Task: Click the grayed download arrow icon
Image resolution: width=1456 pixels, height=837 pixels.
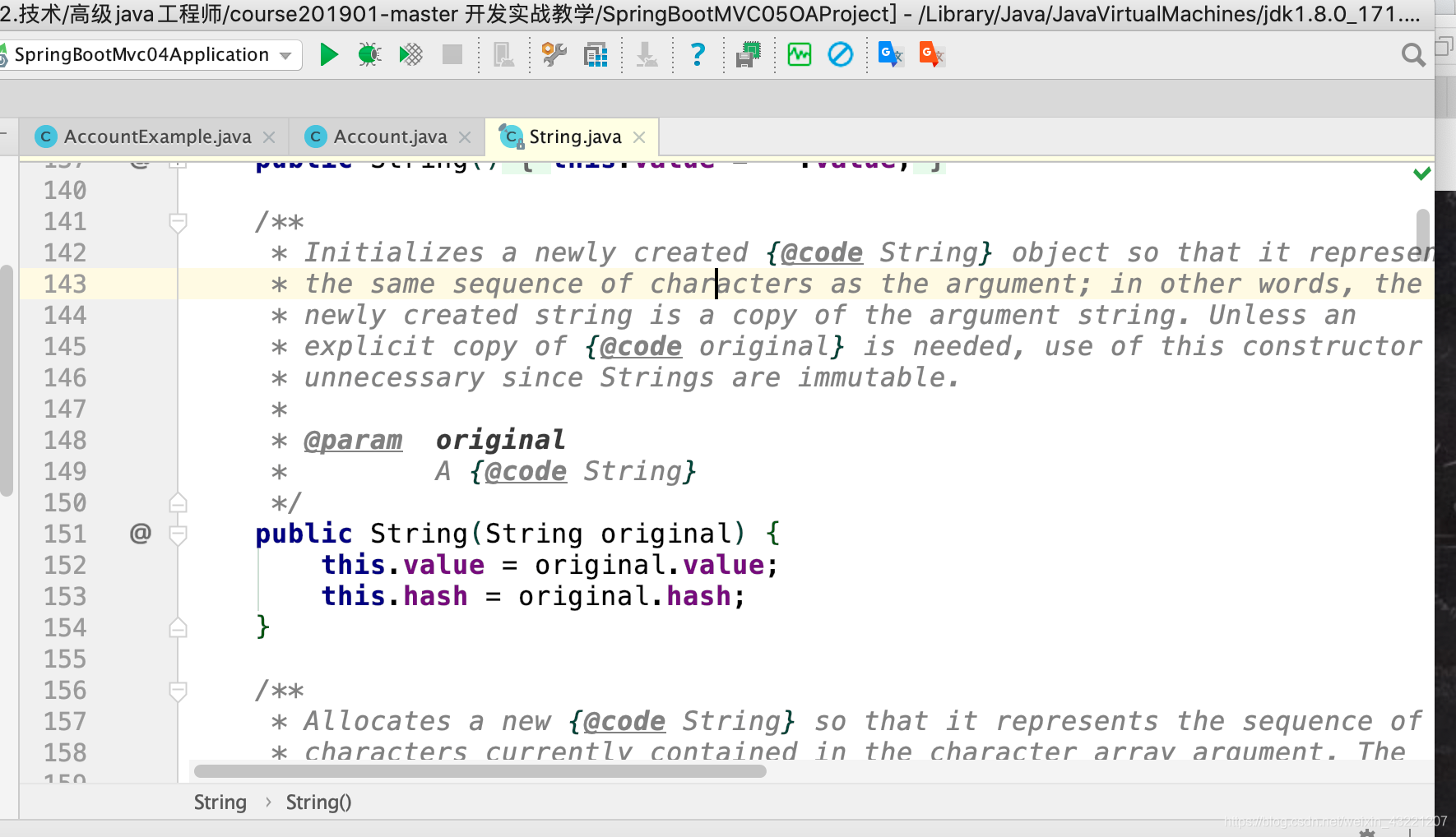Action: (647, 55)
